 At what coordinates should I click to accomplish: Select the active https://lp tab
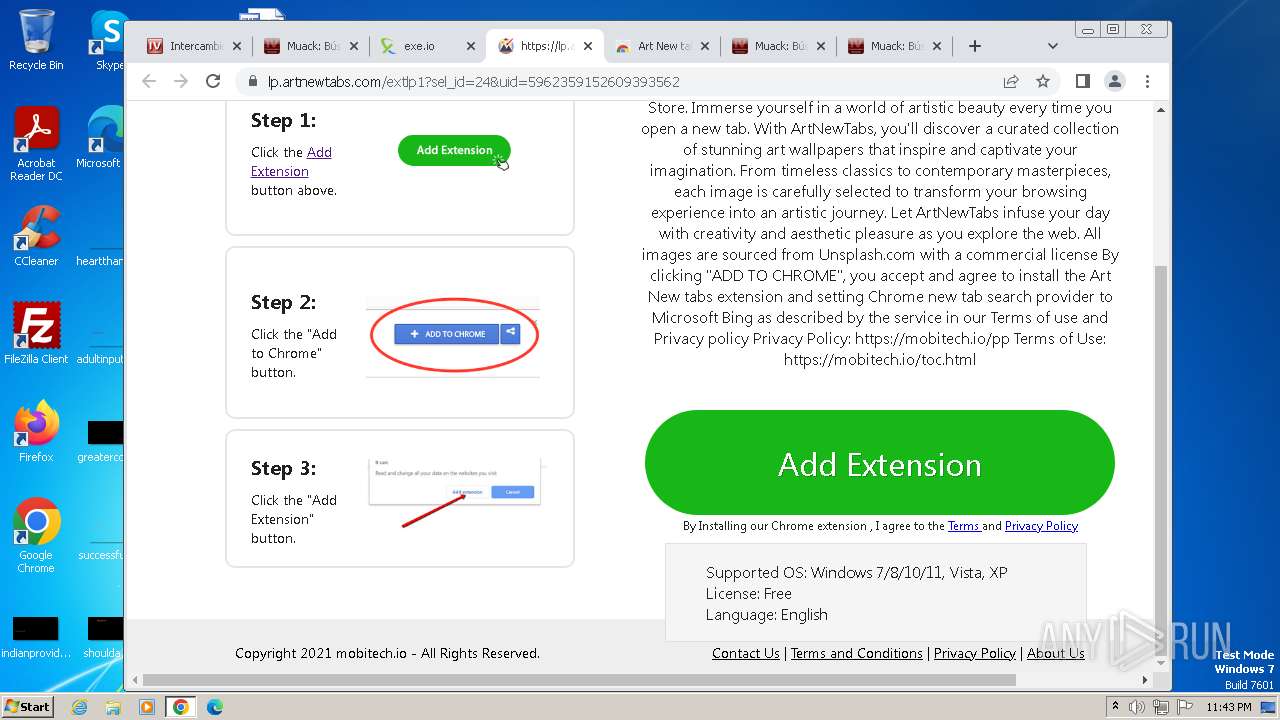click(546, 46)
